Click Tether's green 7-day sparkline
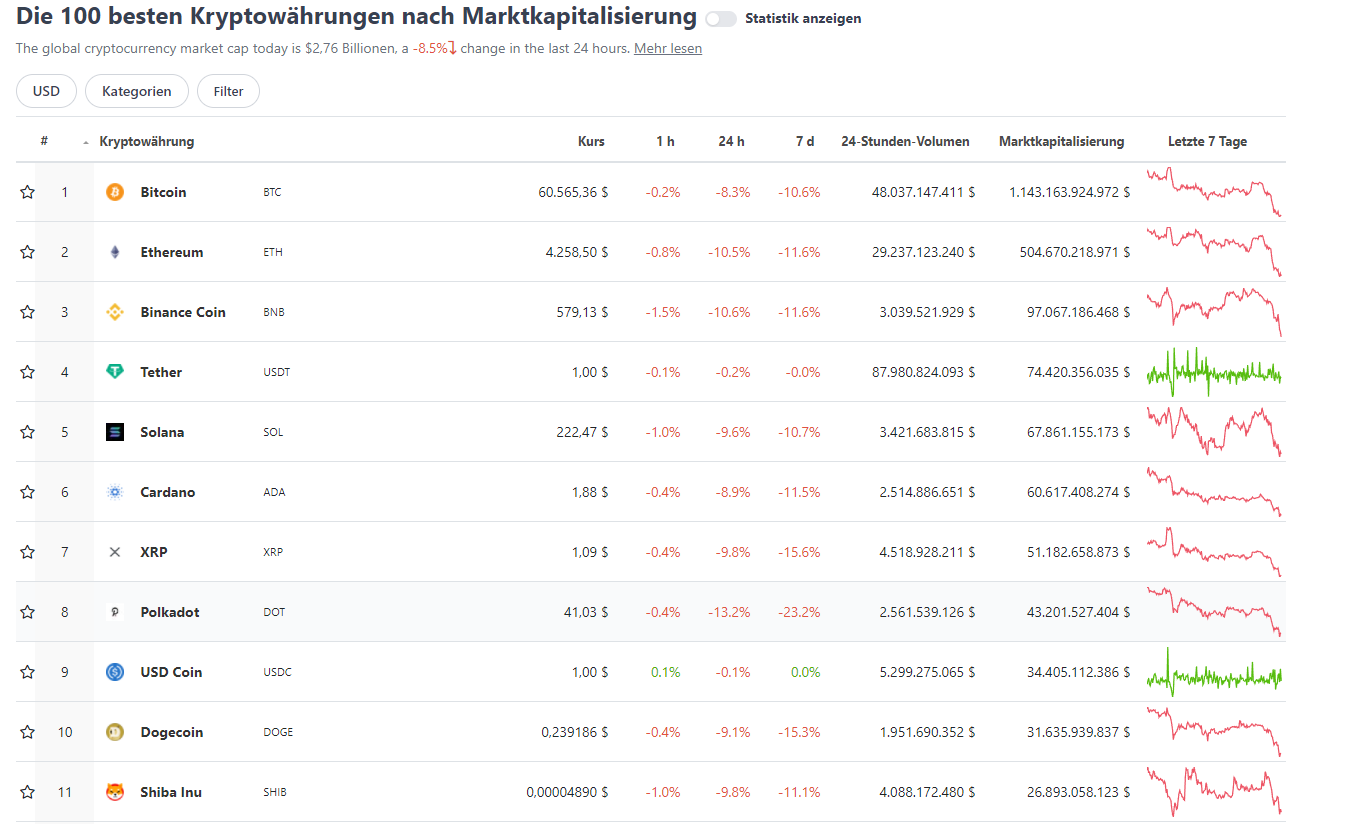Image resolution: width=1369 pixels, height=824 pixels. tap(1214, 372)
